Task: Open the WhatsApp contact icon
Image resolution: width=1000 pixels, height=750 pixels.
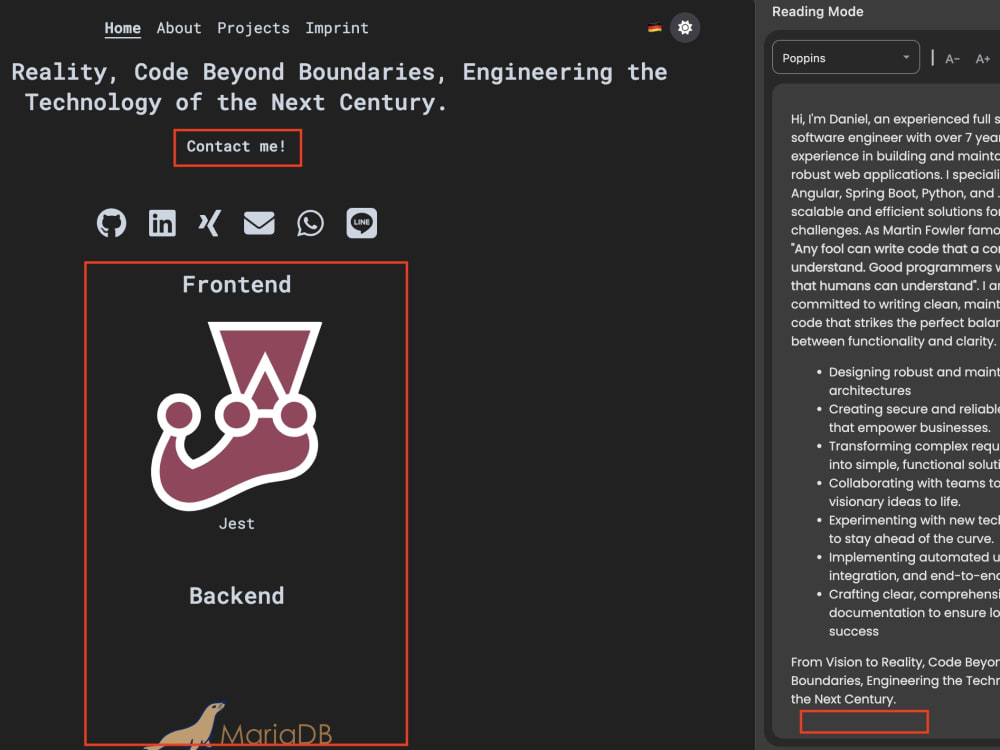Action: [x=311, y=223]
